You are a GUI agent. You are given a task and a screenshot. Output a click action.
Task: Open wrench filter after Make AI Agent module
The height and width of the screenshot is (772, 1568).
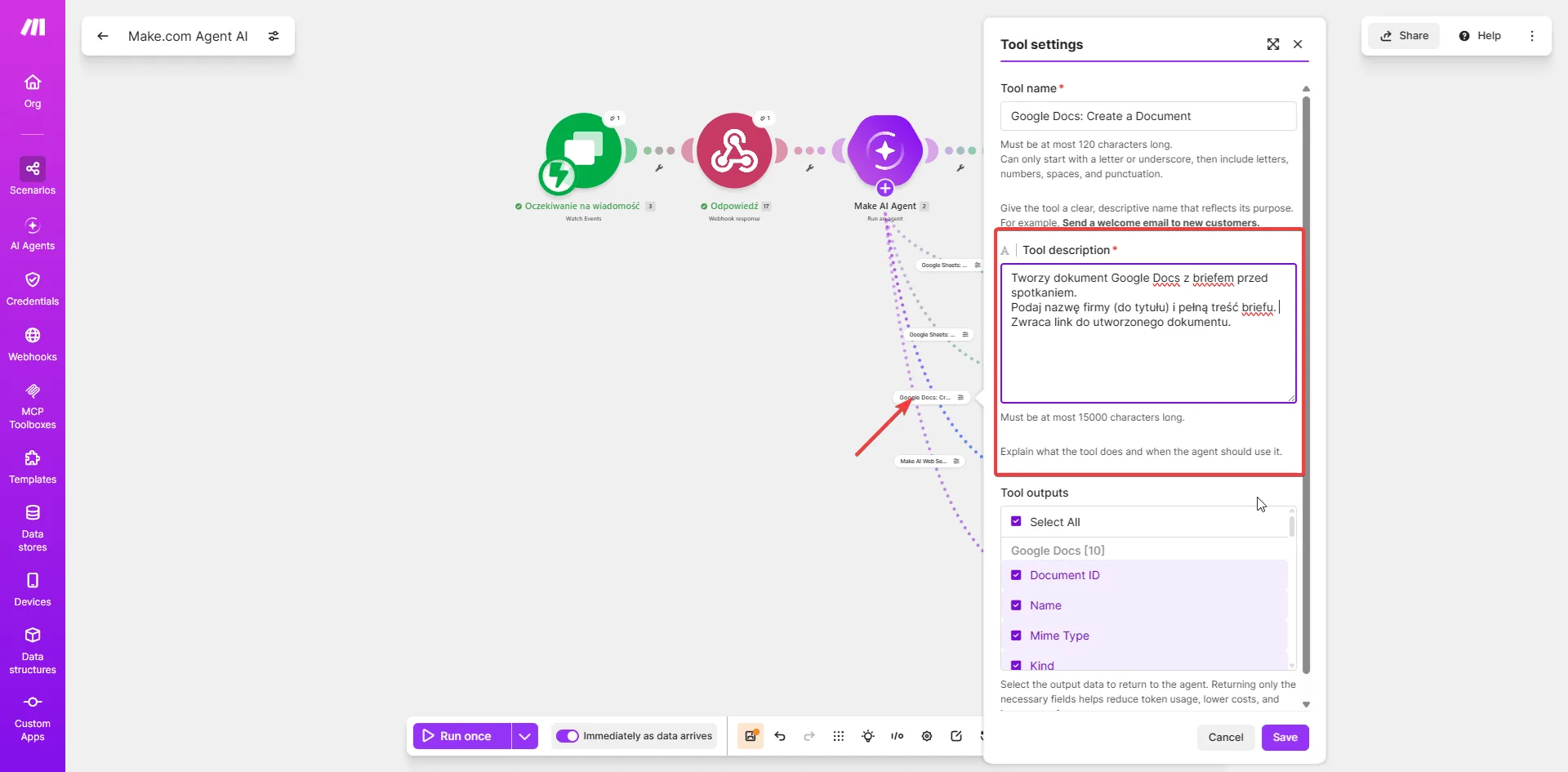point(960,167)
